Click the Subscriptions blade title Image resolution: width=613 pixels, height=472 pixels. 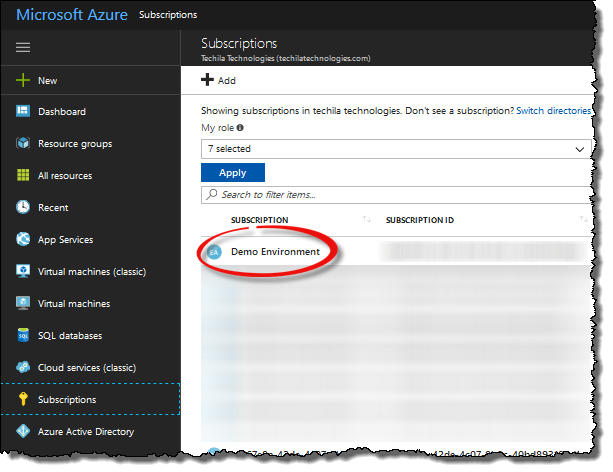click(x=239, y=43)
